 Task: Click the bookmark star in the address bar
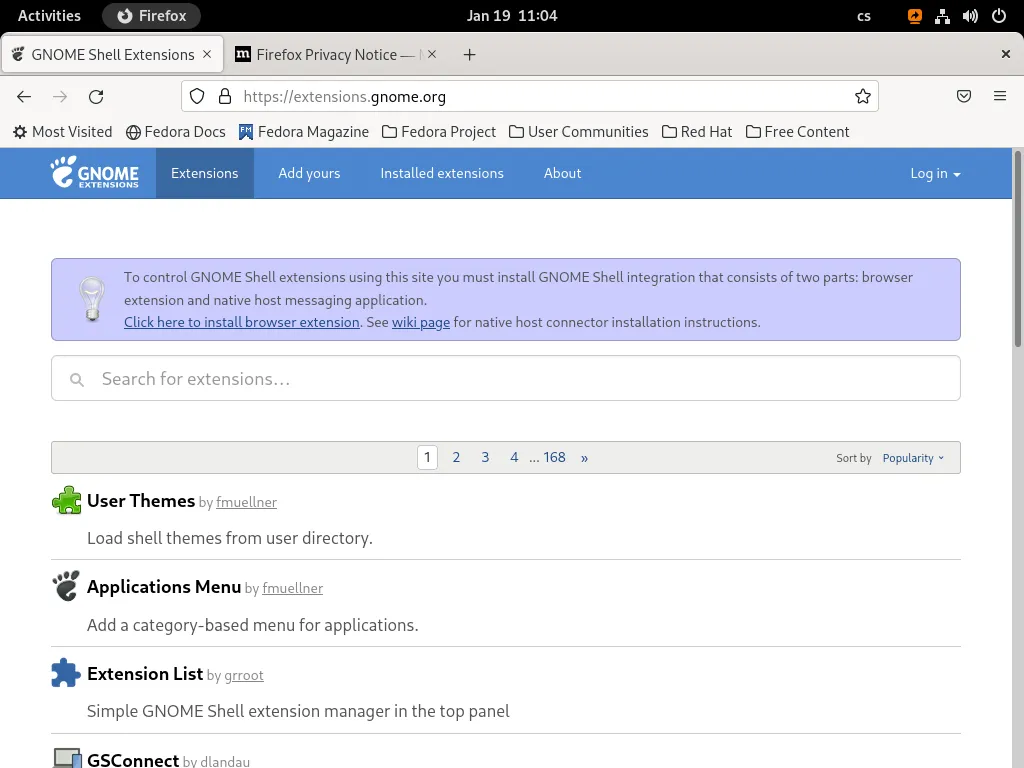coord(862,96)
